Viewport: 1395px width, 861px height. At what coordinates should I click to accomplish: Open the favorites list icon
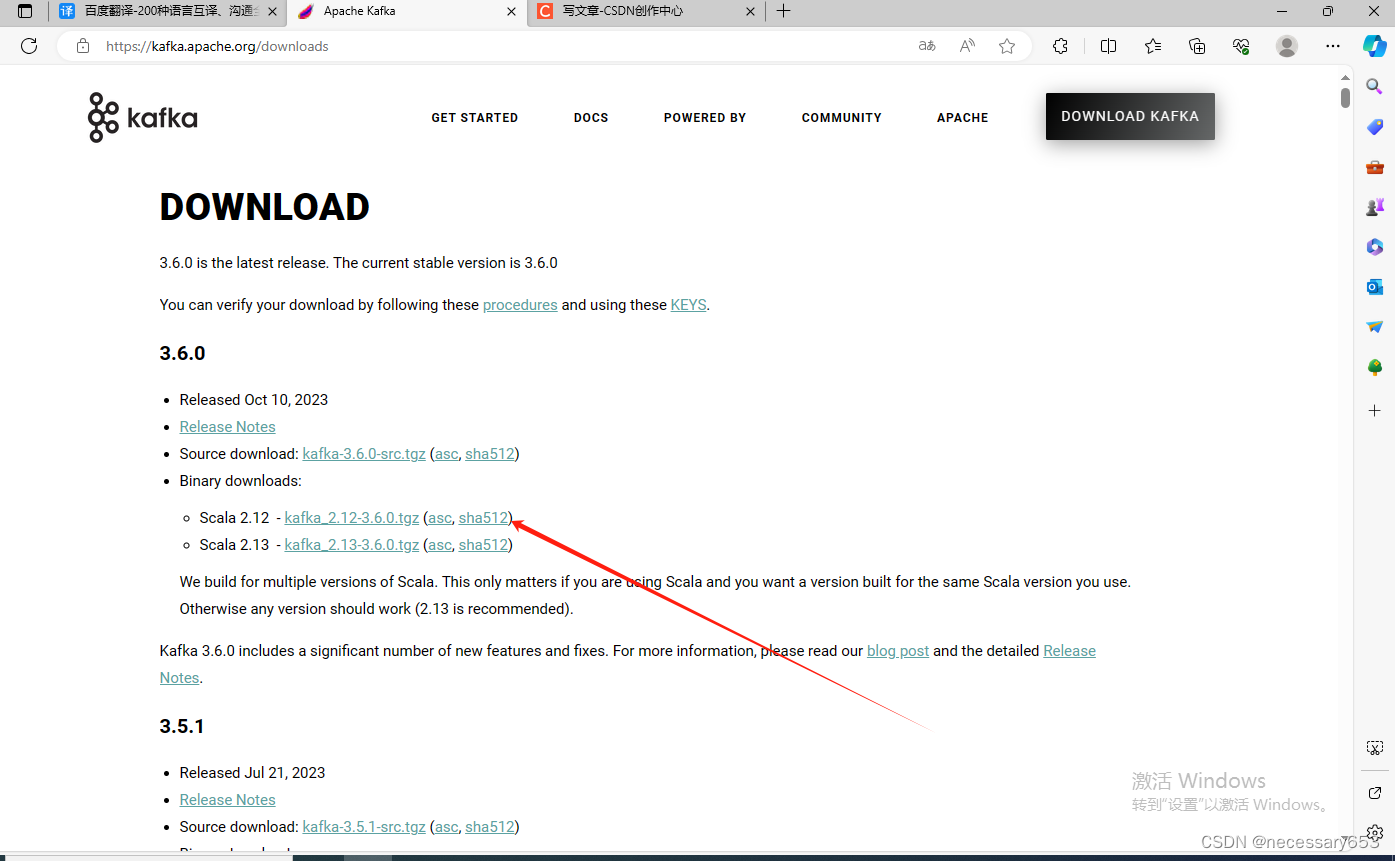[x=1153, y=46]
